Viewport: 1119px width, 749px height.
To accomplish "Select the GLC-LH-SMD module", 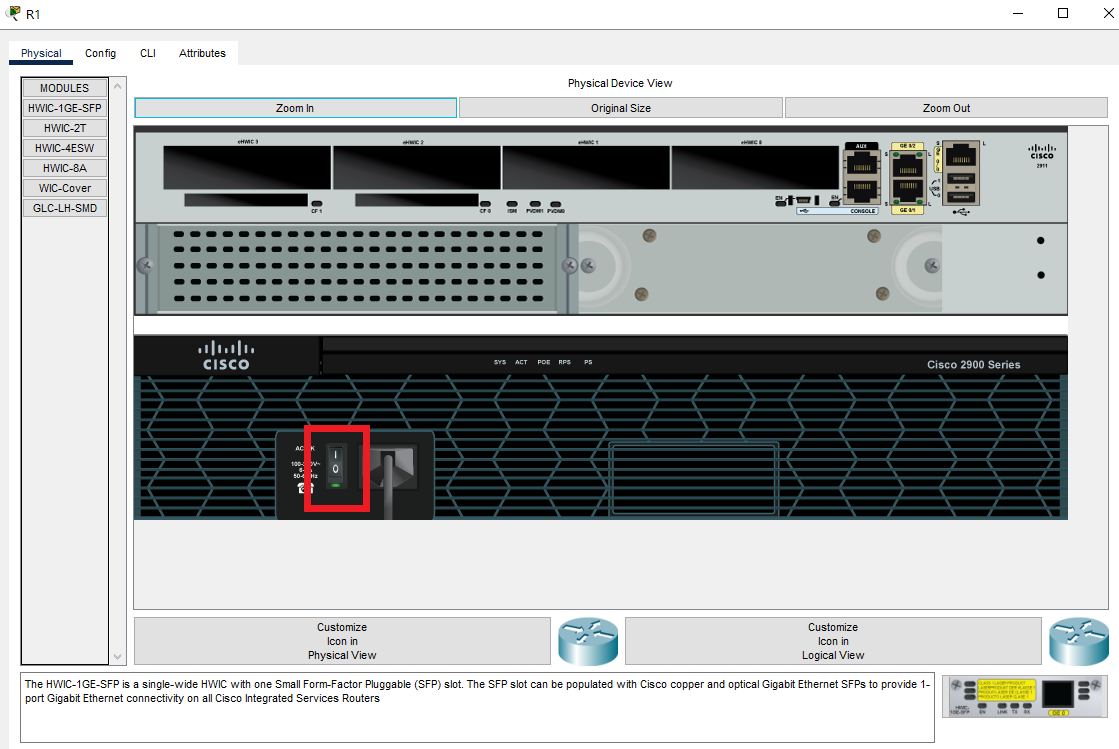I will tap(64, 208).
